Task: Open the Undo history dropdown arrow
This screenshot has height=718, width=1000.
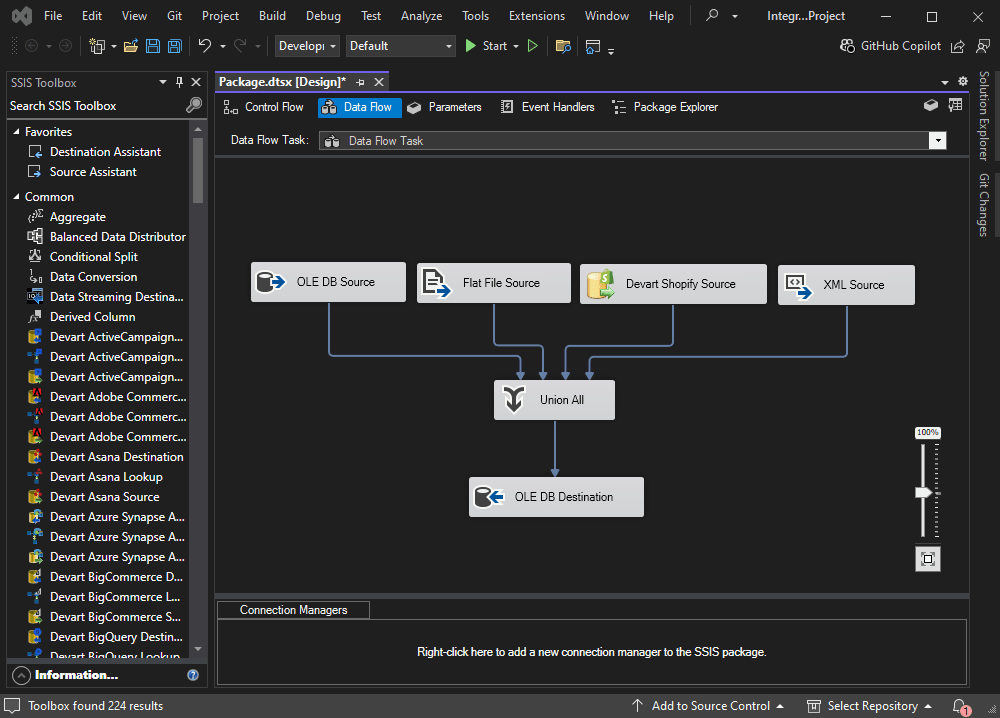Action: (x=223, y=46)
